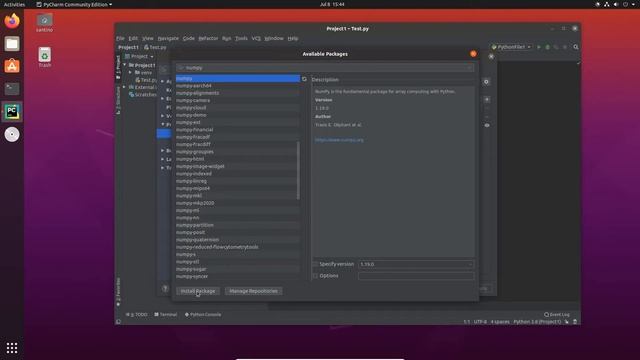Click the package list scrollbar
The height and width of the screenshot is (360, 640).
298,171
